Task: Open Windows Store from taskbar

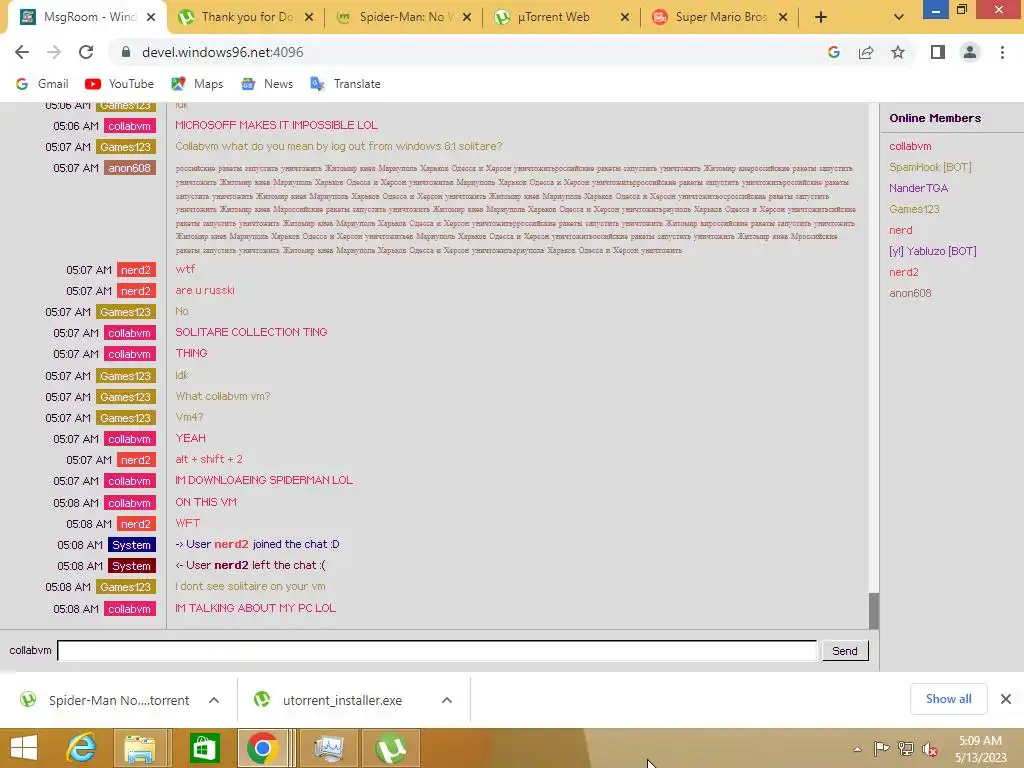Action: 204,748
